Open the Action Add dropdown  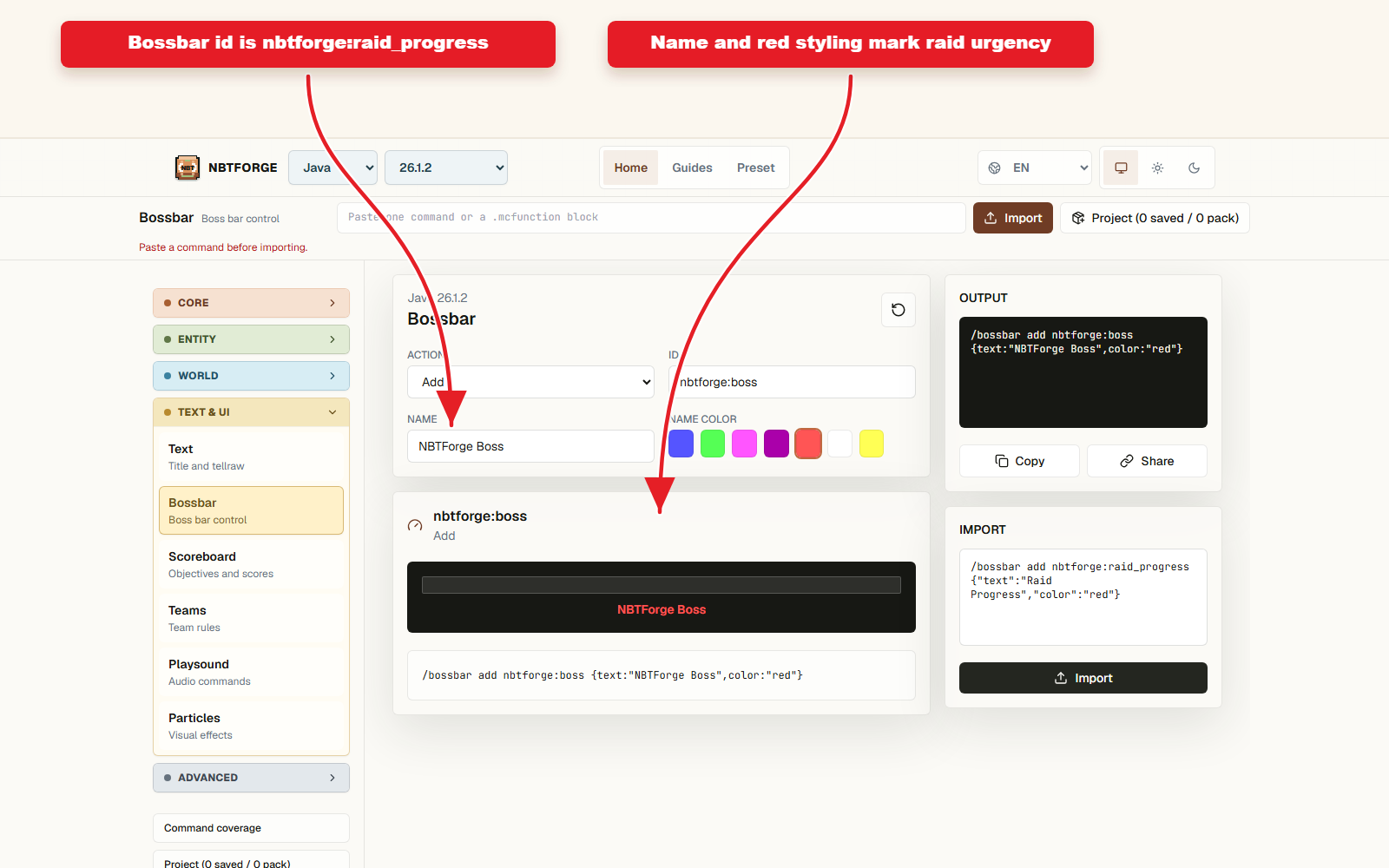[530, 382]
